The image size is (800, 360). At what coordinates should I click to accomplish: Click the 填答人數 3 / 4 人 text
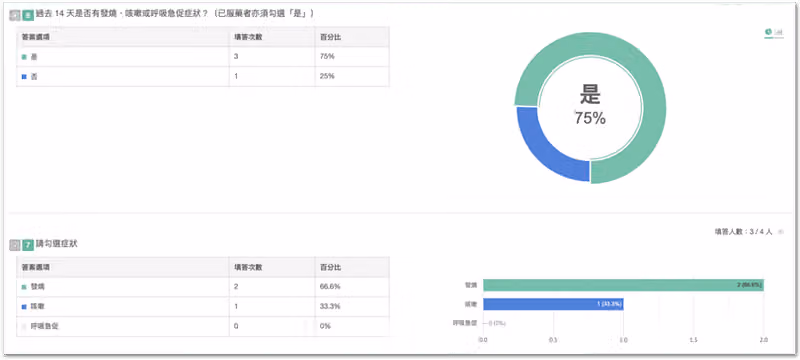pyautogui.click(x=743, y=232)
